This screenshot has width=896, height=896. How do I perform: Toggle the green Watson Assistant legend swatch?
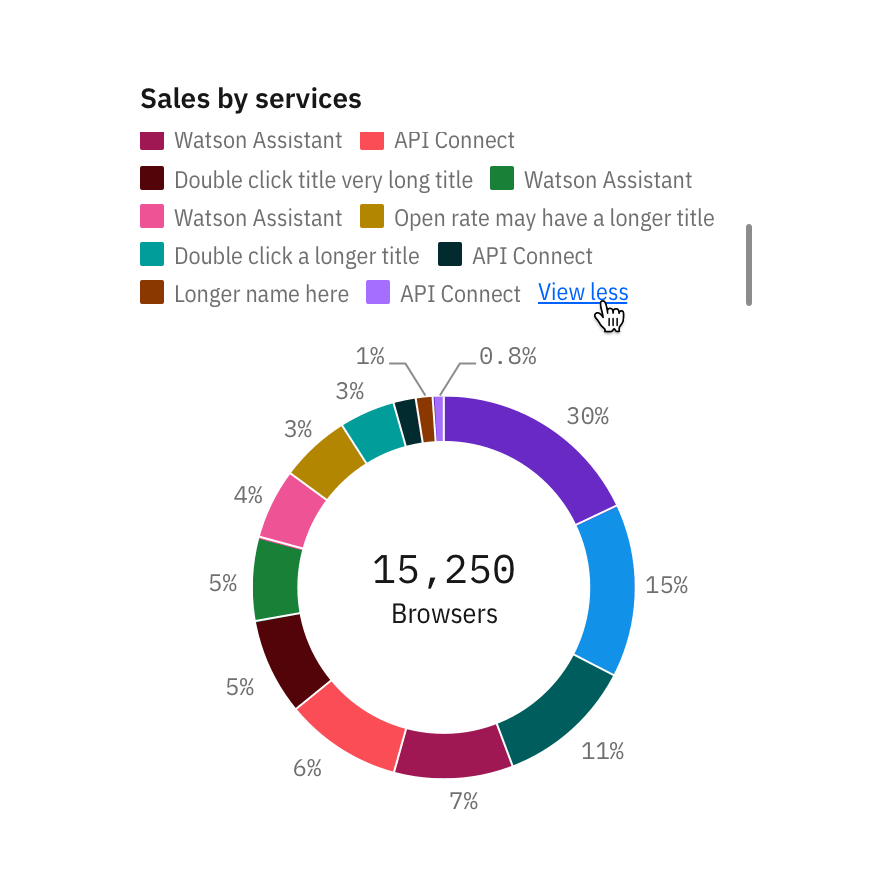coord(502,180)
